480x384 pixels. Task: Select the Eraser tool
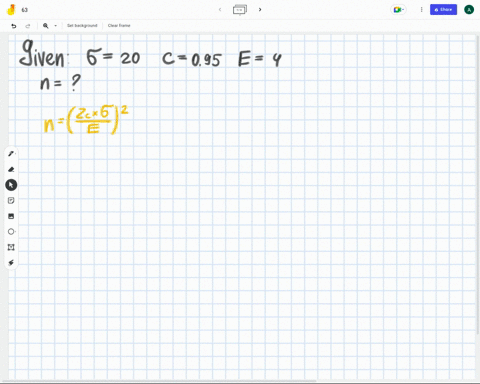tap(11, 169)
